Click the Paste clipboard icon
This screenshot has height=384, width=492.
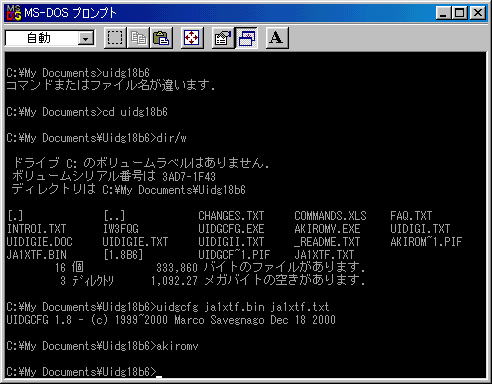coord(161,38)
